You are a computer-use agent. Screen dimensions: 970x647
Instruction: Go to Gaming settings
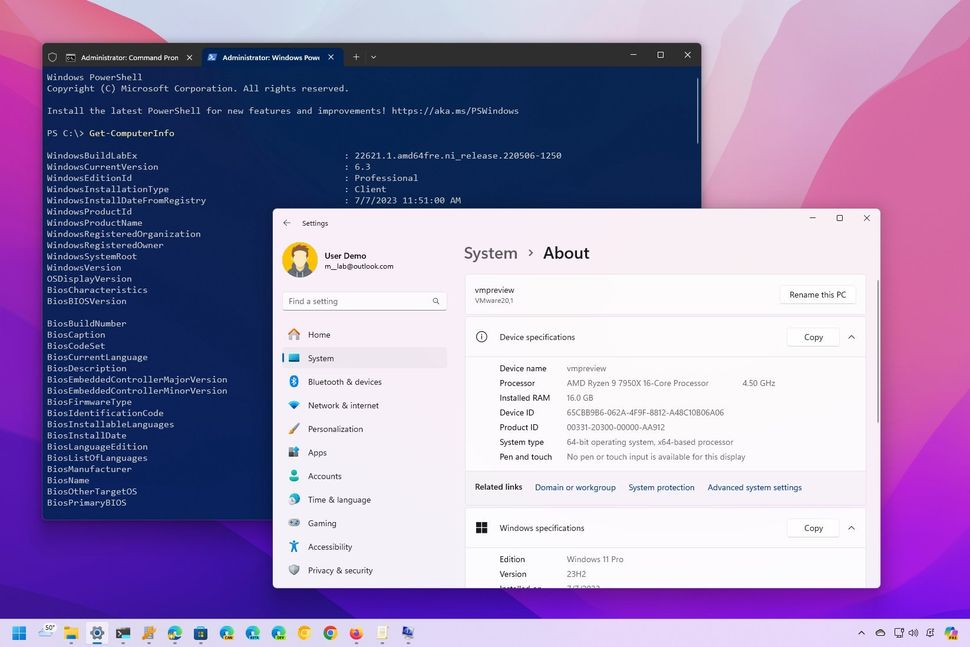pos(322,523)
